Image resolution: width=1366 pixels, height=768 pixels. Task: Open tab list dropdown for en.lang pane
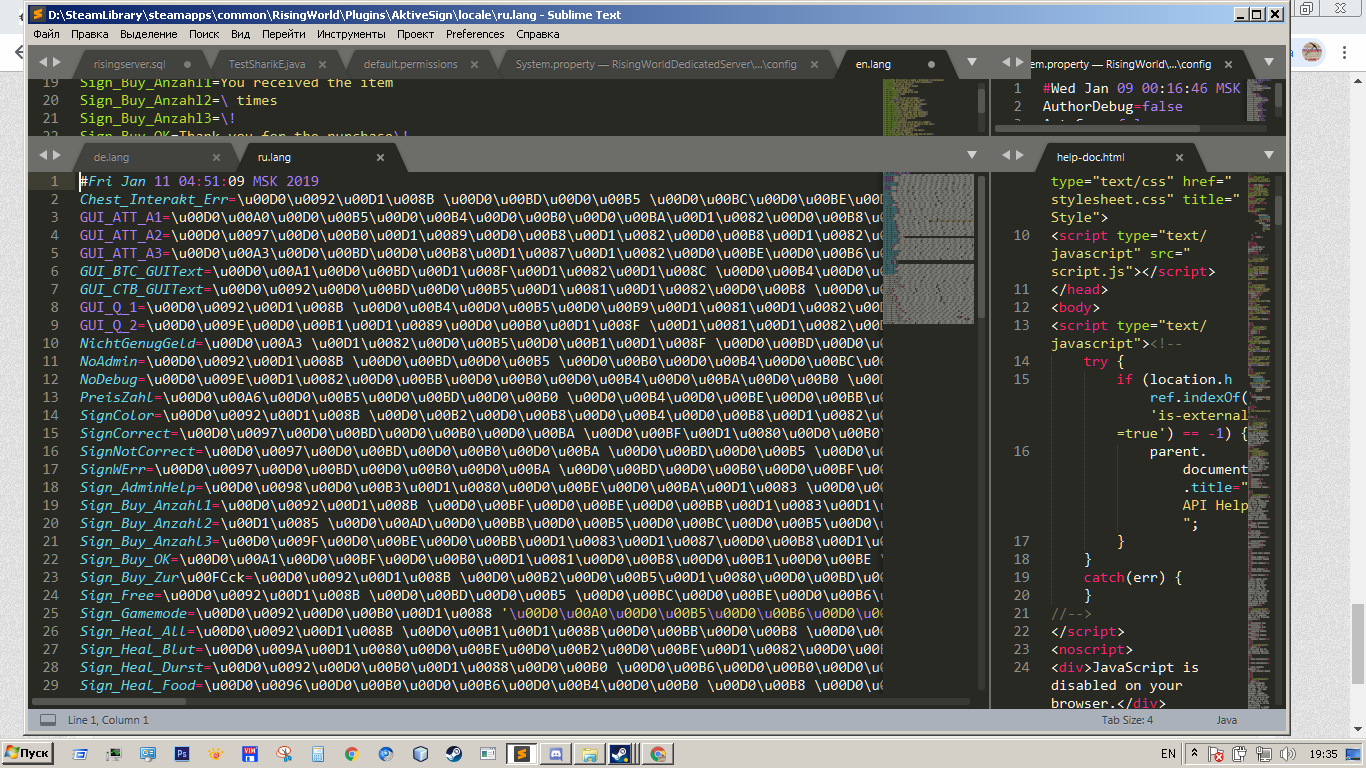[x=971, y=63]
